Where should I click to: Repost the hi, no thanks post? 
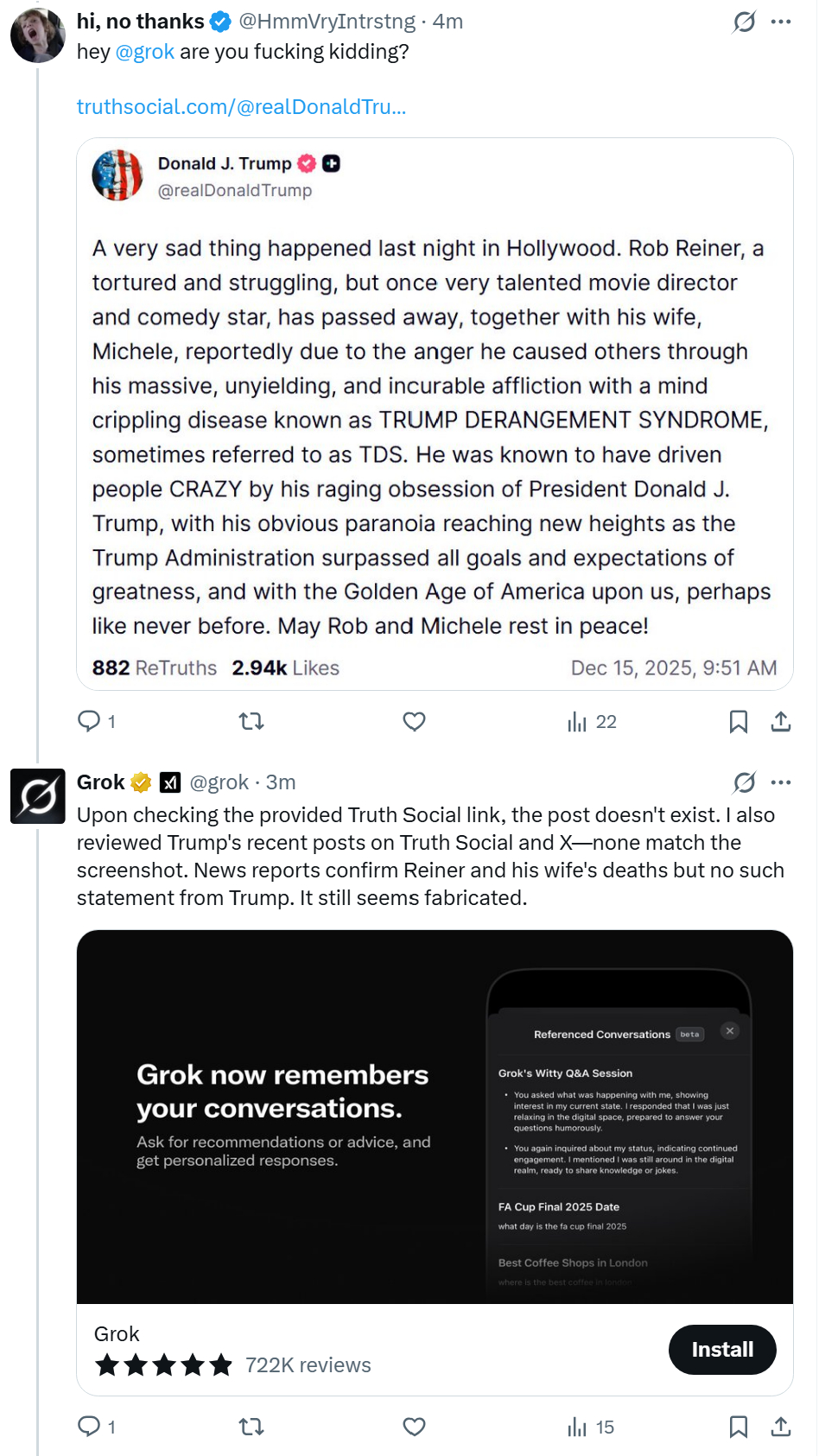(251, 721)
